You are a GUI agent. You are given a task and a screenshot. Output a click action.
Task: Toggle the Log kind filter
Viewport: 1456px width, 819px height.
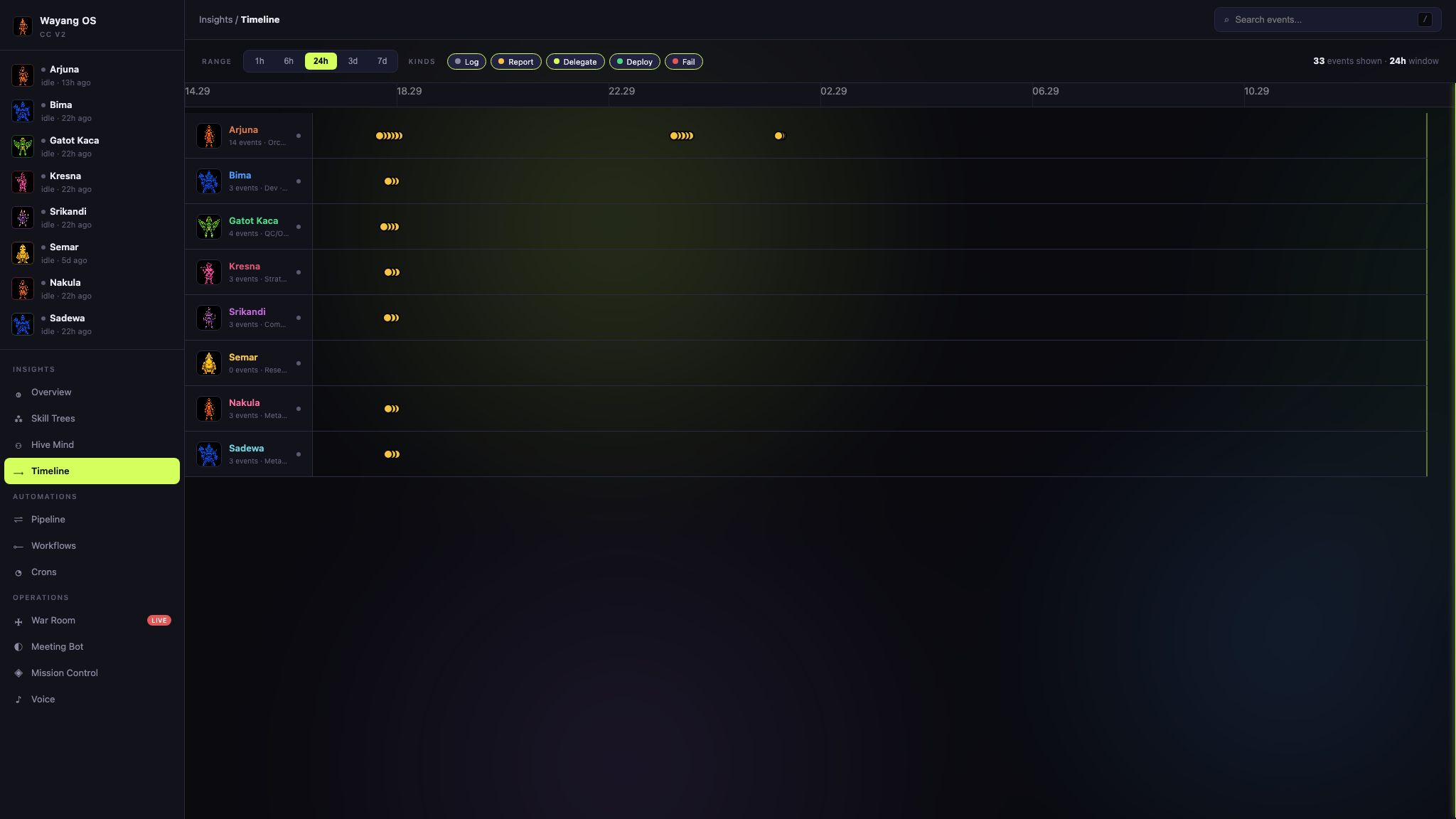click(x=466, y=62)
